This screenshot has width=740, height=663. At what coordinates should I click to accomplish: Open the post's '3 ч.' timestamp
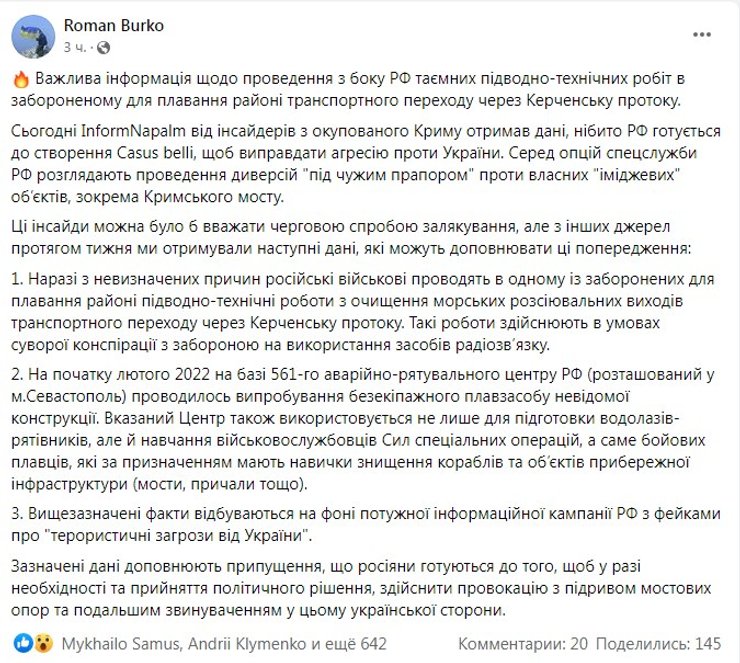(x=76, y=46)
